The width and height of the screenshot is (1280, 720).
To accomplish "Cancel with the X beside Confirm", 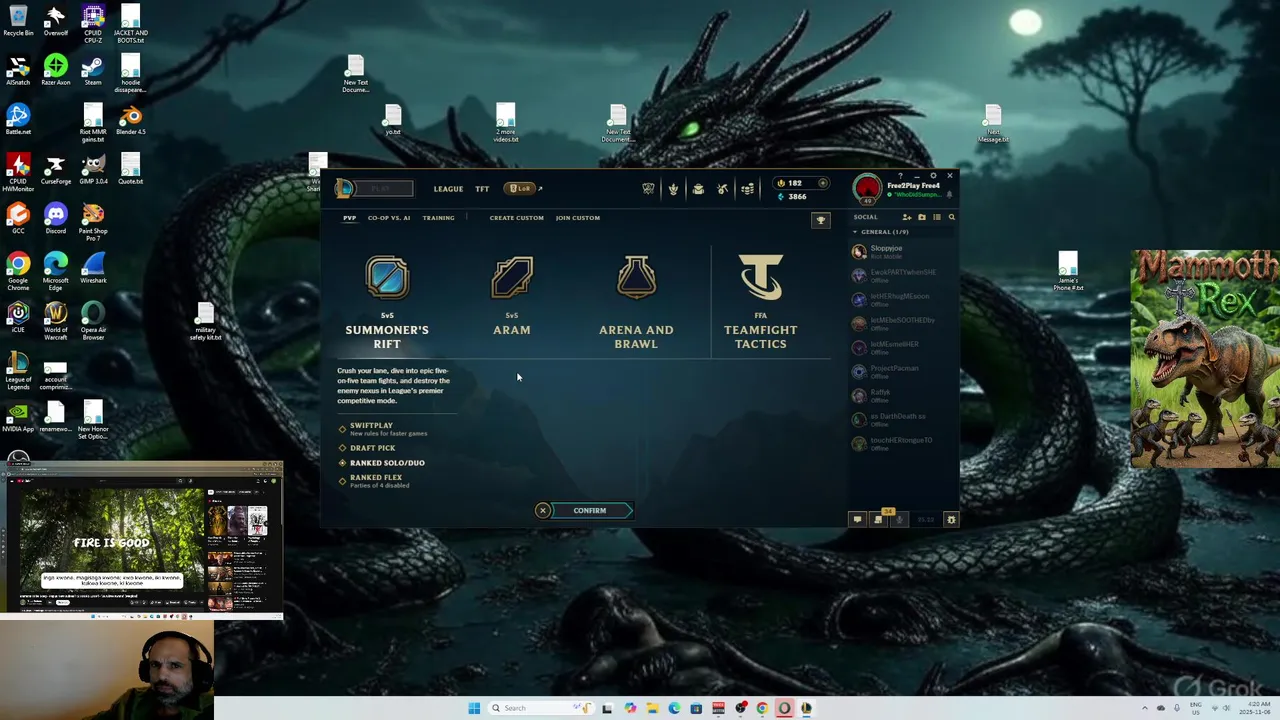I will (x=543, y=511).
